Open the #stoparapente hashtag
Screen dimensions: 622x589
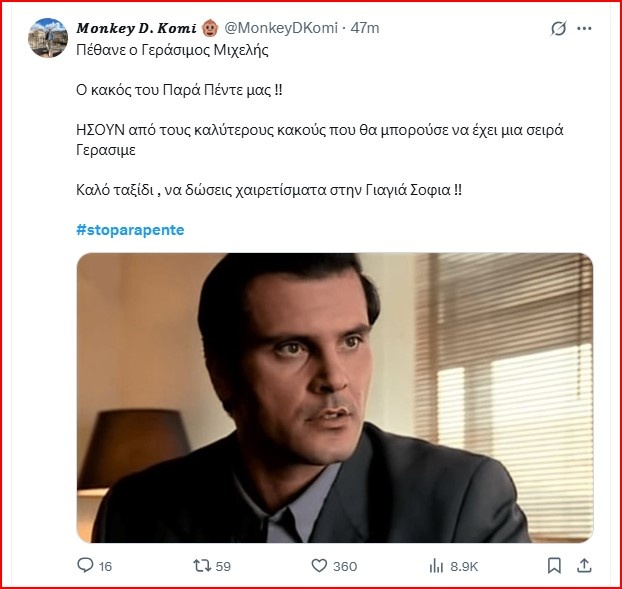[130, 230]
